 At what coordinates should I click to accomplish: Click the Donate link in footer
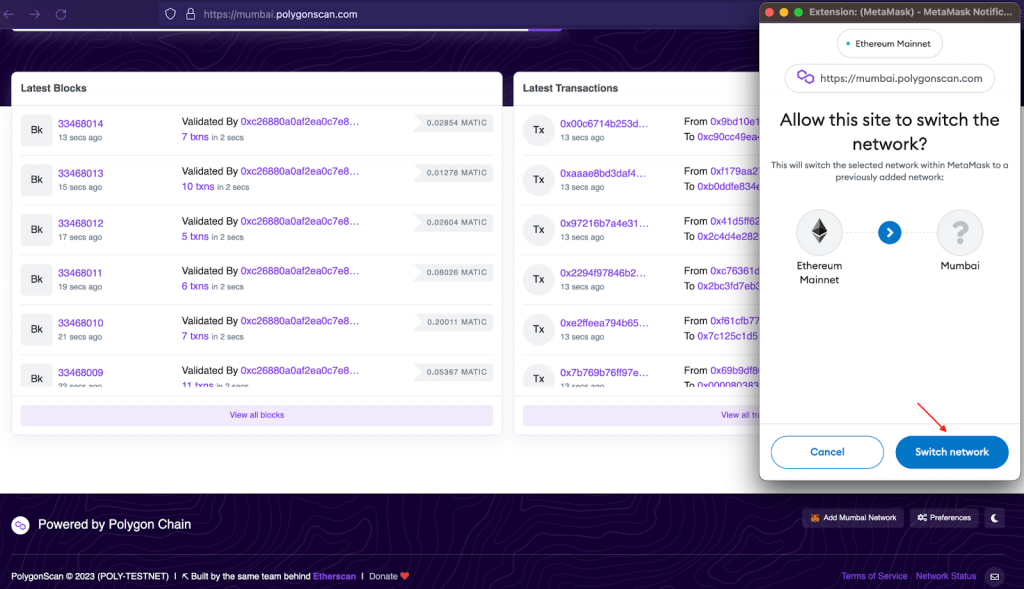(383, 576)
